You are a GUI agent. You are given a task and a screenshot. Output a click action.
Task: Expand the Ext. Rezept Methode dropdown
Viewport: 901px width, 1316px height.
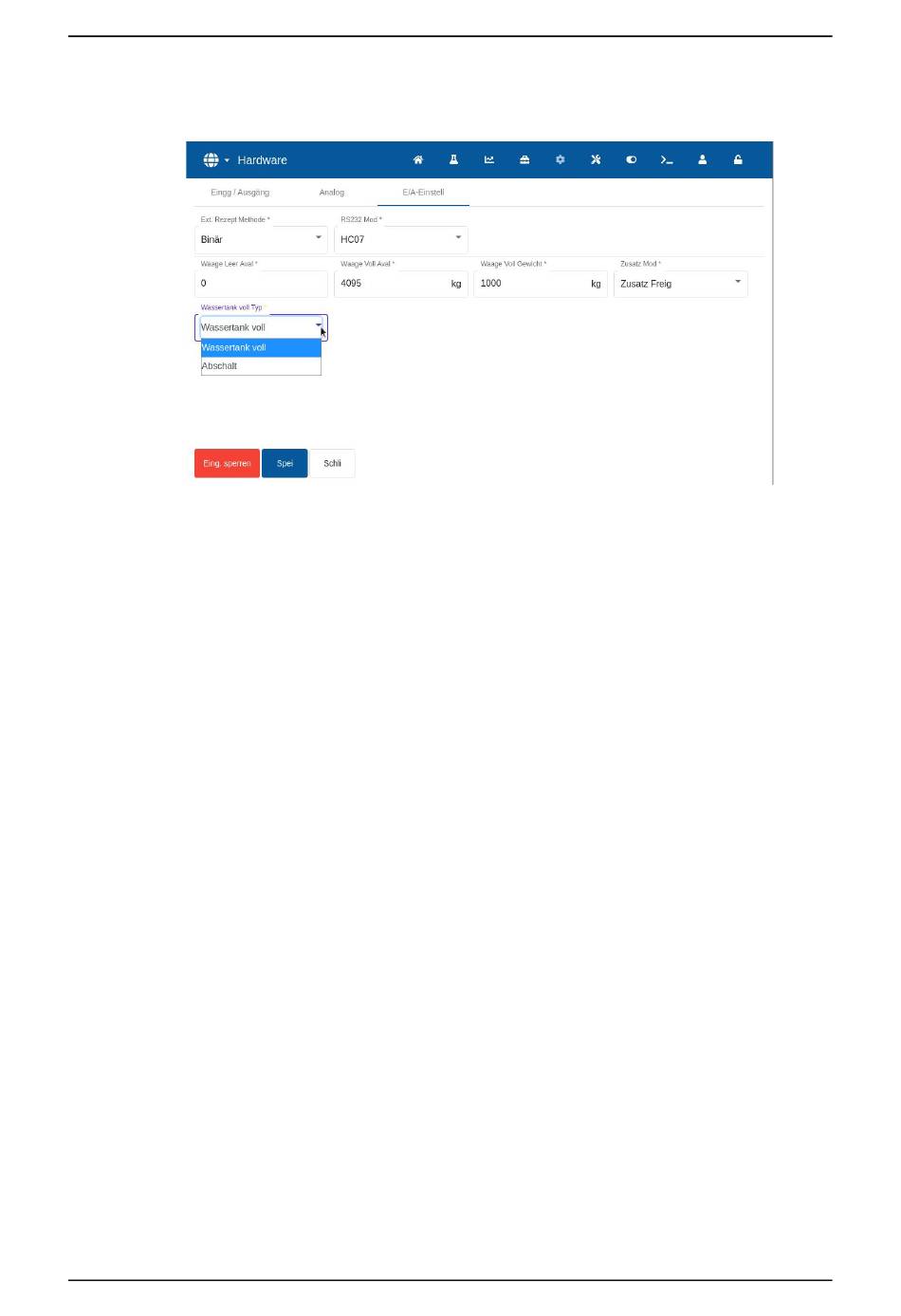(261, 239)
